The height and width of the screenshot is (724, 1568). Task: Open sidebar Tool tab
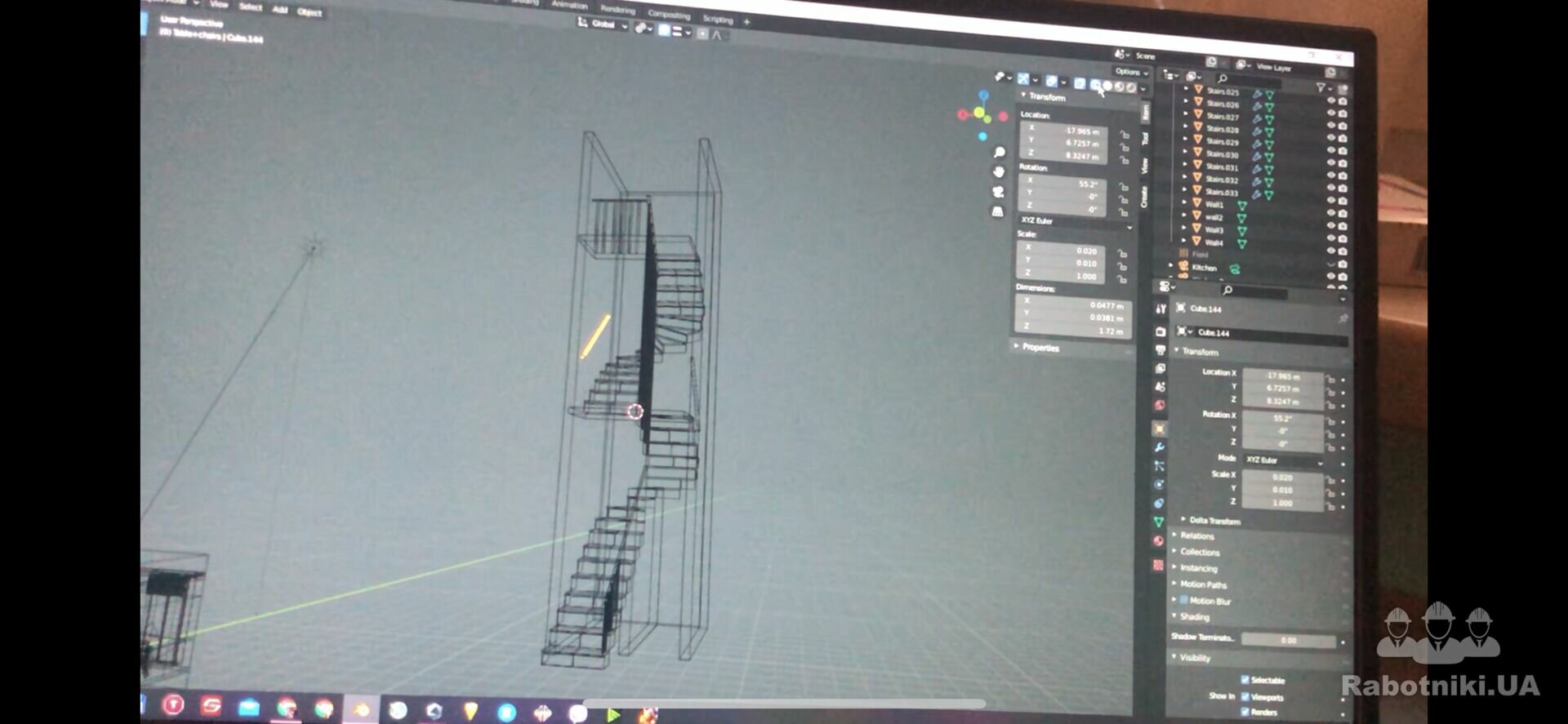click(x=1145, y=138)
